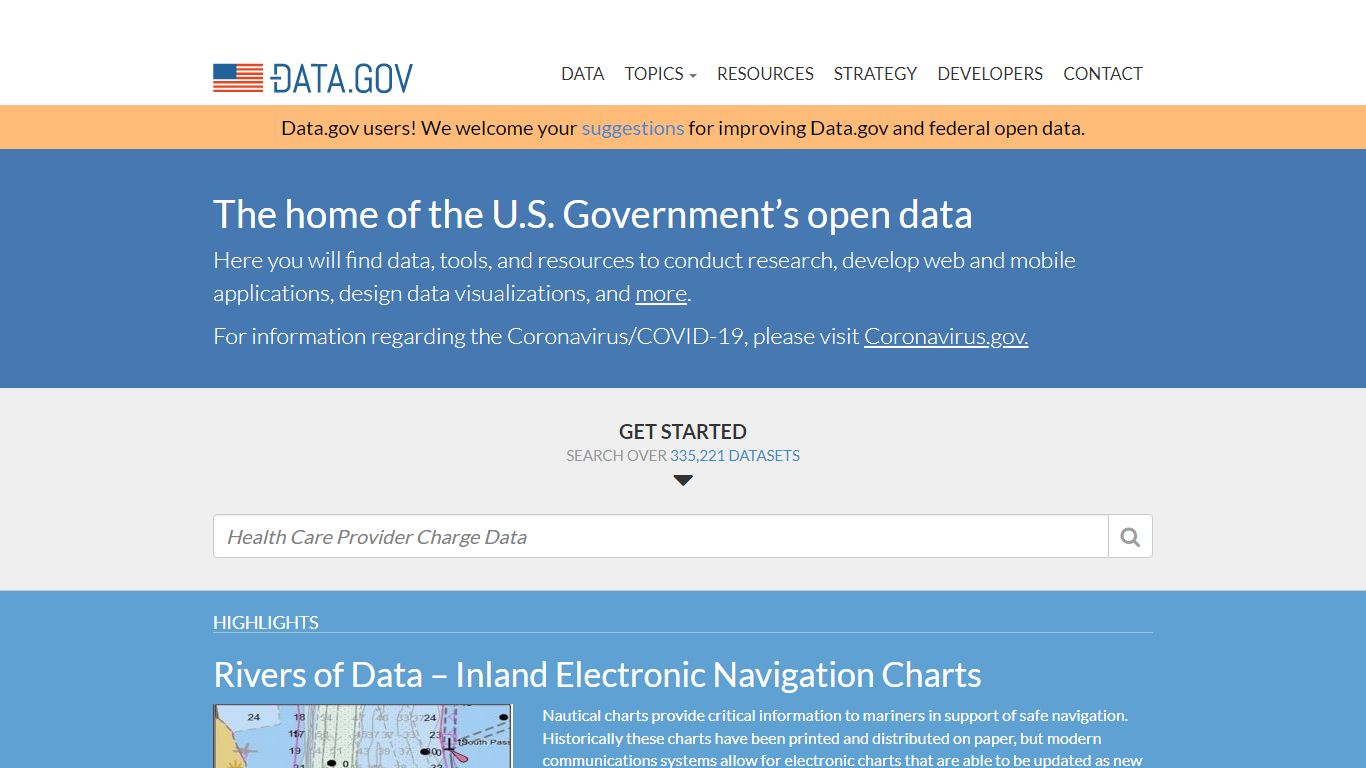Click the HIGHLIGHTS section heading

pos(266,622)
